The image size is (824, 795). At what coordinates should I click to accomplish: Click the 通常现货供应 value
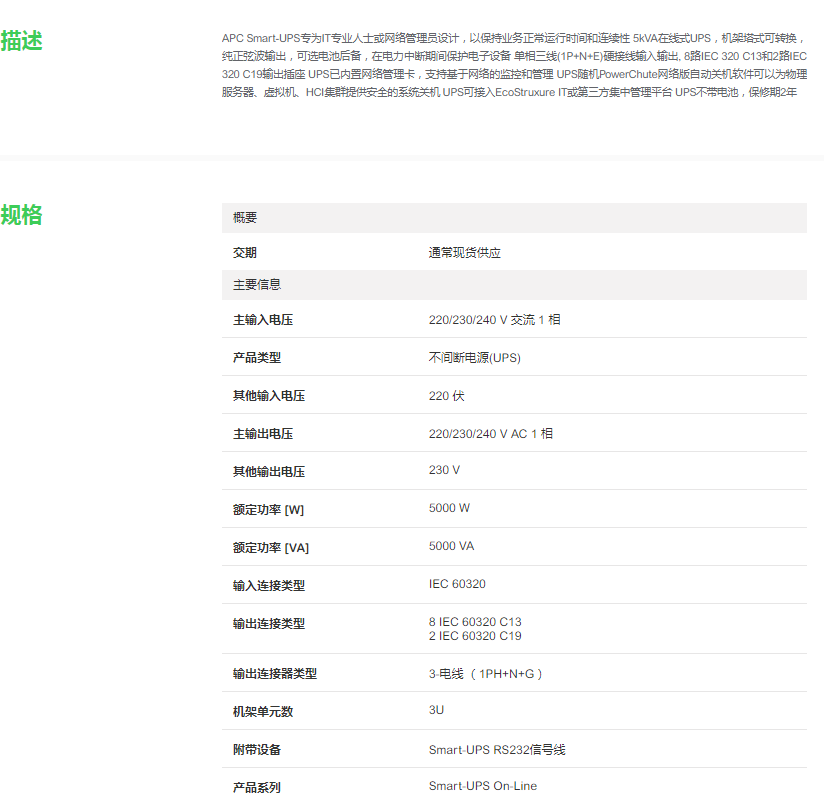pyautogui.click(x=465, y=253)
